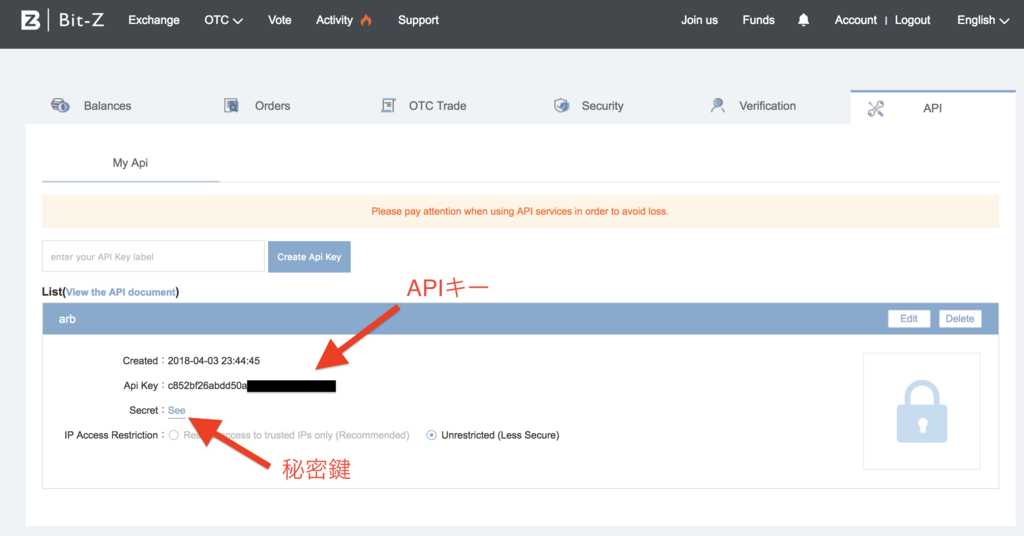Click Edit on the arb key
Screen dimensions: 1024x536
908,319
